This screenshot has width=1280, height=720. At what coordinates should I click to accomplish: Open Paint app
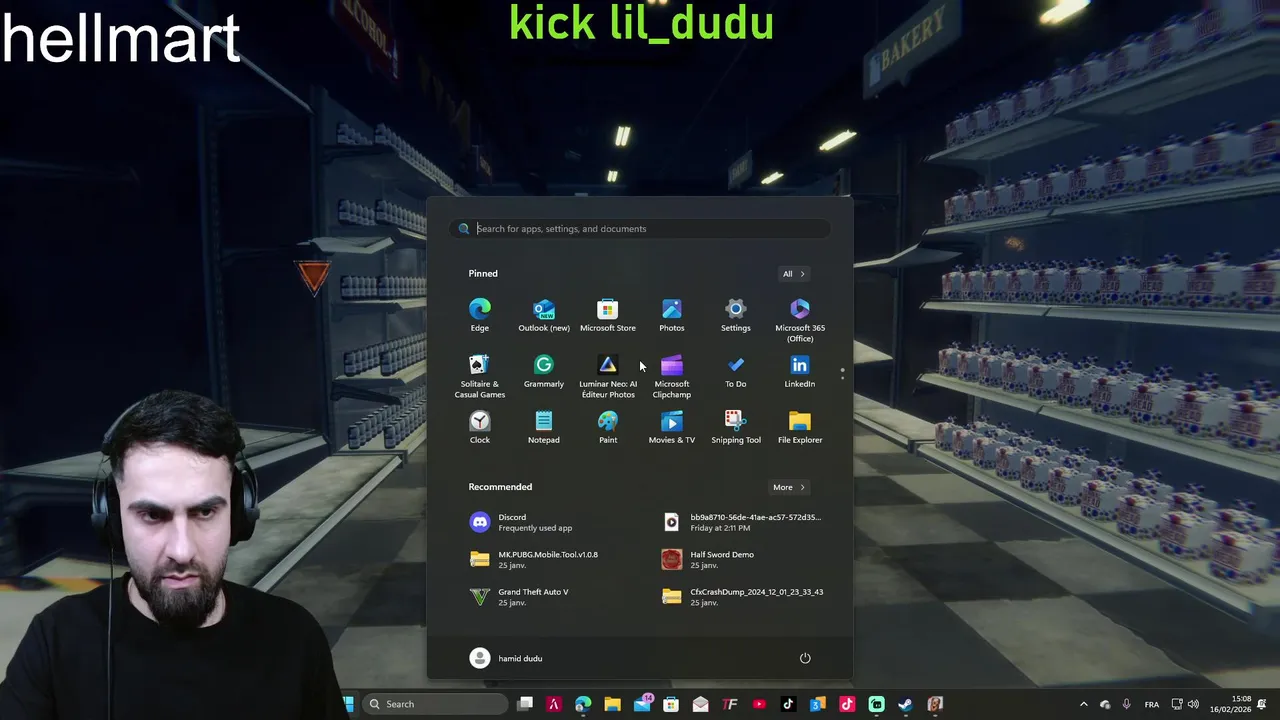click(x=608, y=428)
